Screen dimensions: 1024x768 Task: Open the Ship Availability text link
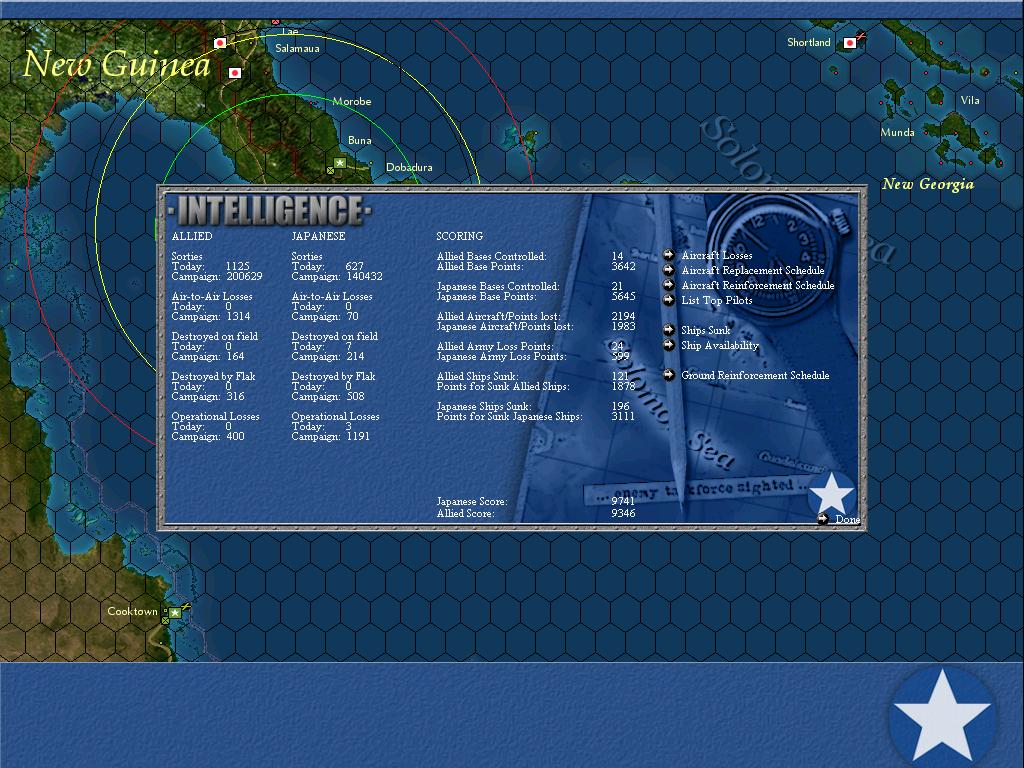(720, 345)
